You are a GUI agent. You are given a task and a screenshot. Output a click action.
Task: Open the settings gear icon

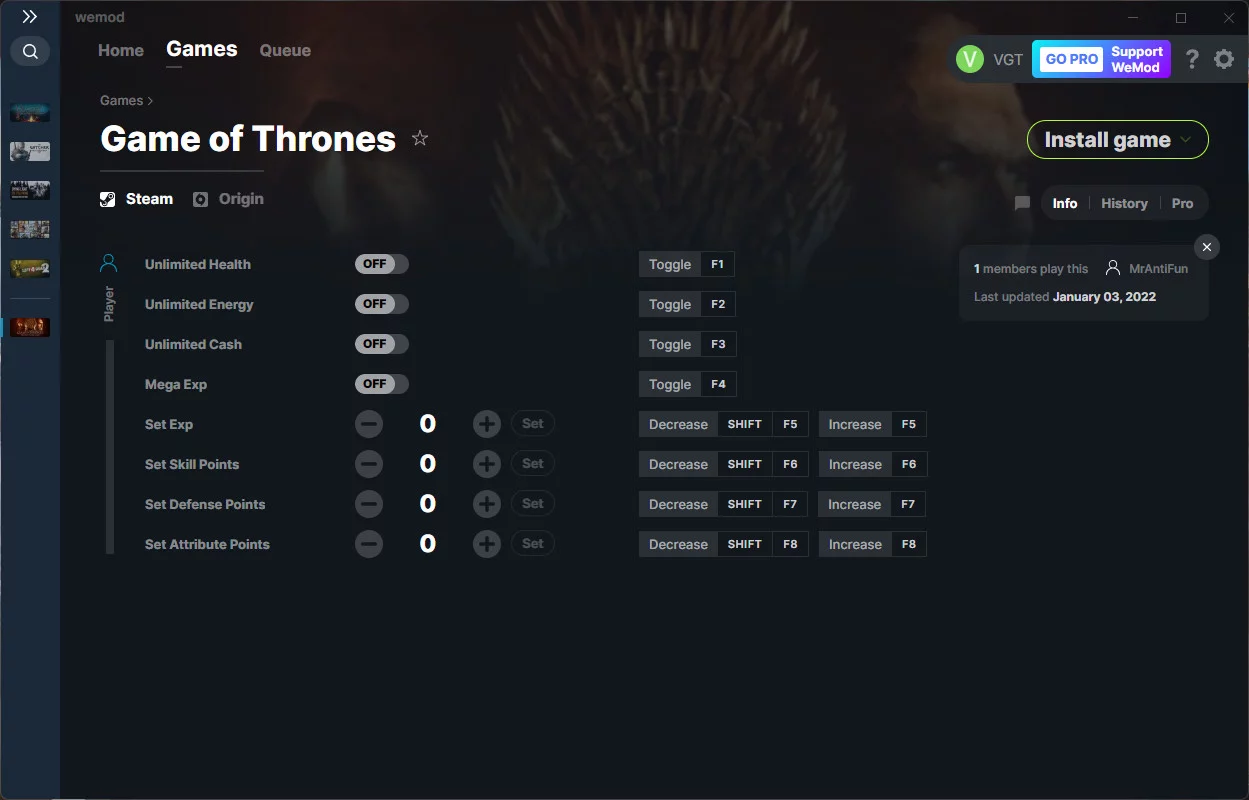(1224, 59)
